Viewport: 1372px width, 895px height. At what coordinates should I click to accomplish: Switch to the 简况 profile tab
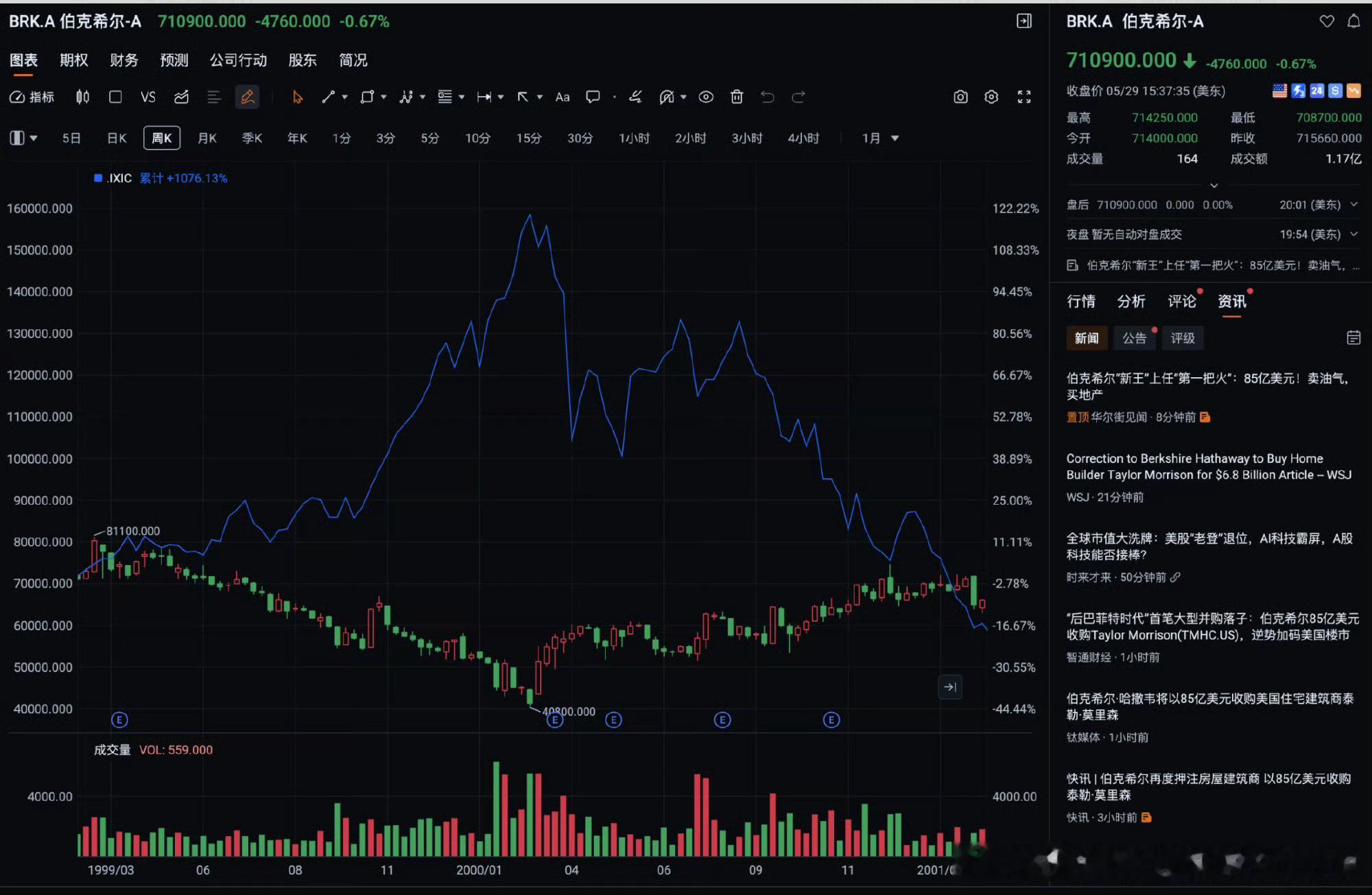[x=353, y=60]
